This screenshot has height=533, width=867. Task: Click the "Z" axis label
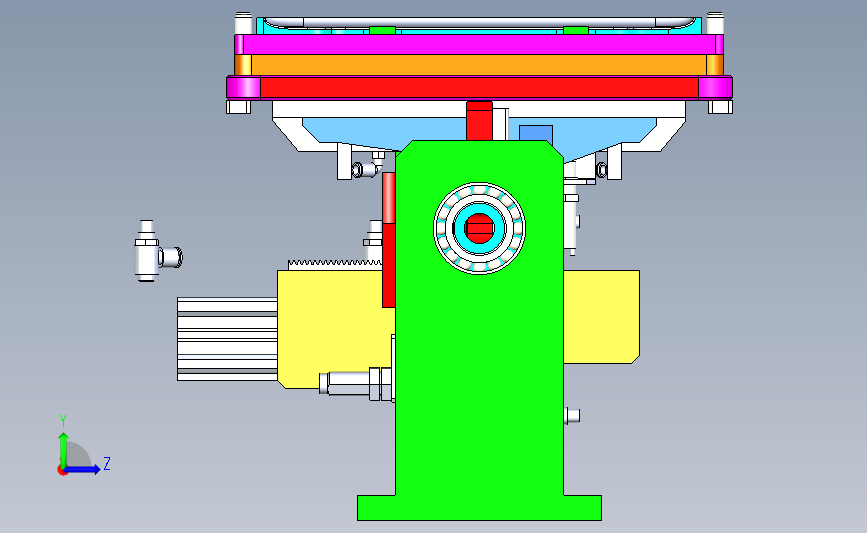(107, 463)
